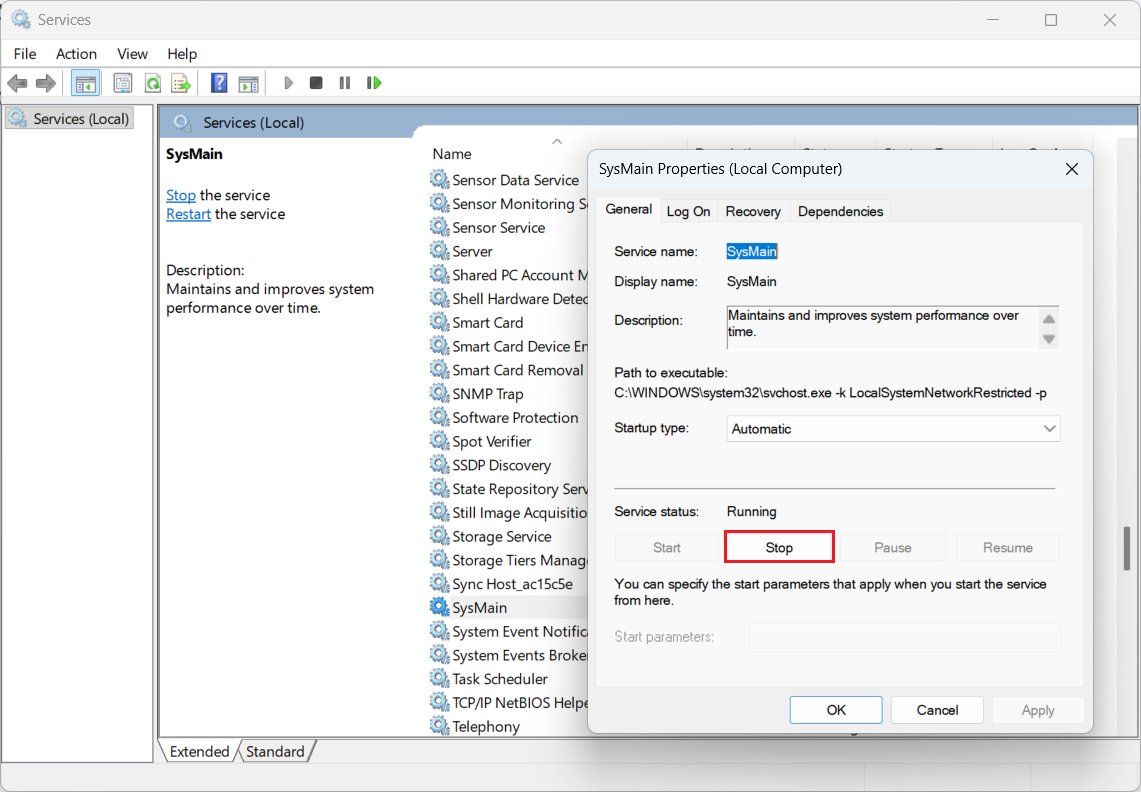Open the Action menu
The width and height of the screenshot is (1141, 792).
click(76, 54)
